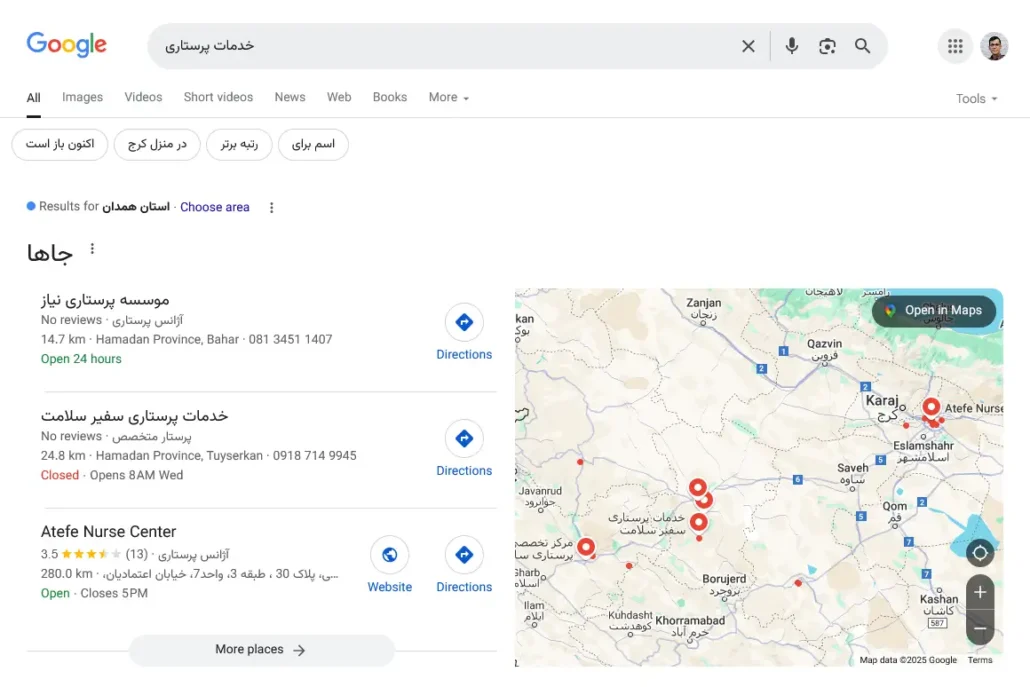The height and width of the screenshot is (687, 1030).
Task: Open the خدمات پرستاری سفیر سلامت listing title
Action: click(135, 416)
